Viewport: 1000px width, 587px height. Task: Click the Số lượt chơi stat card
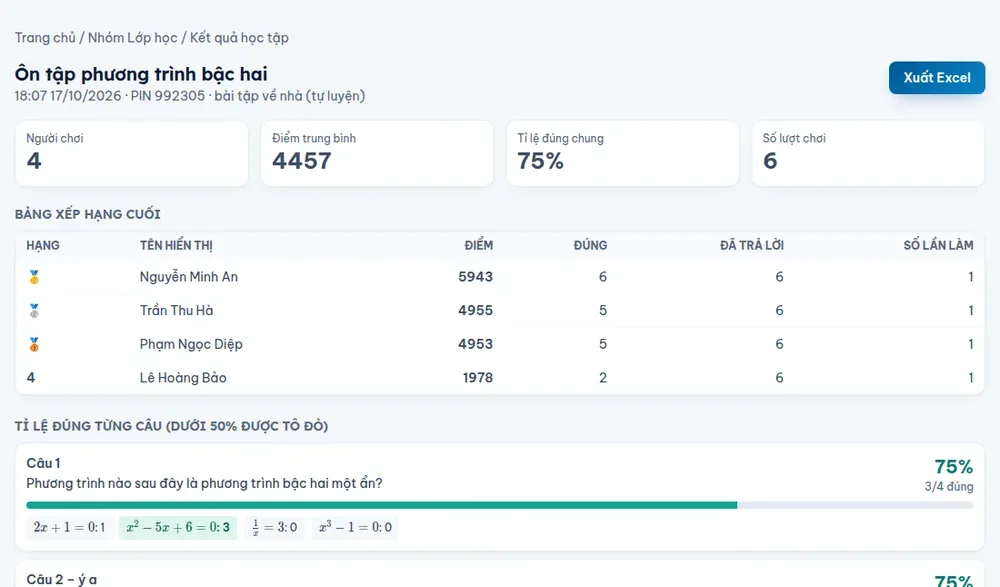(x=868, y=154)
